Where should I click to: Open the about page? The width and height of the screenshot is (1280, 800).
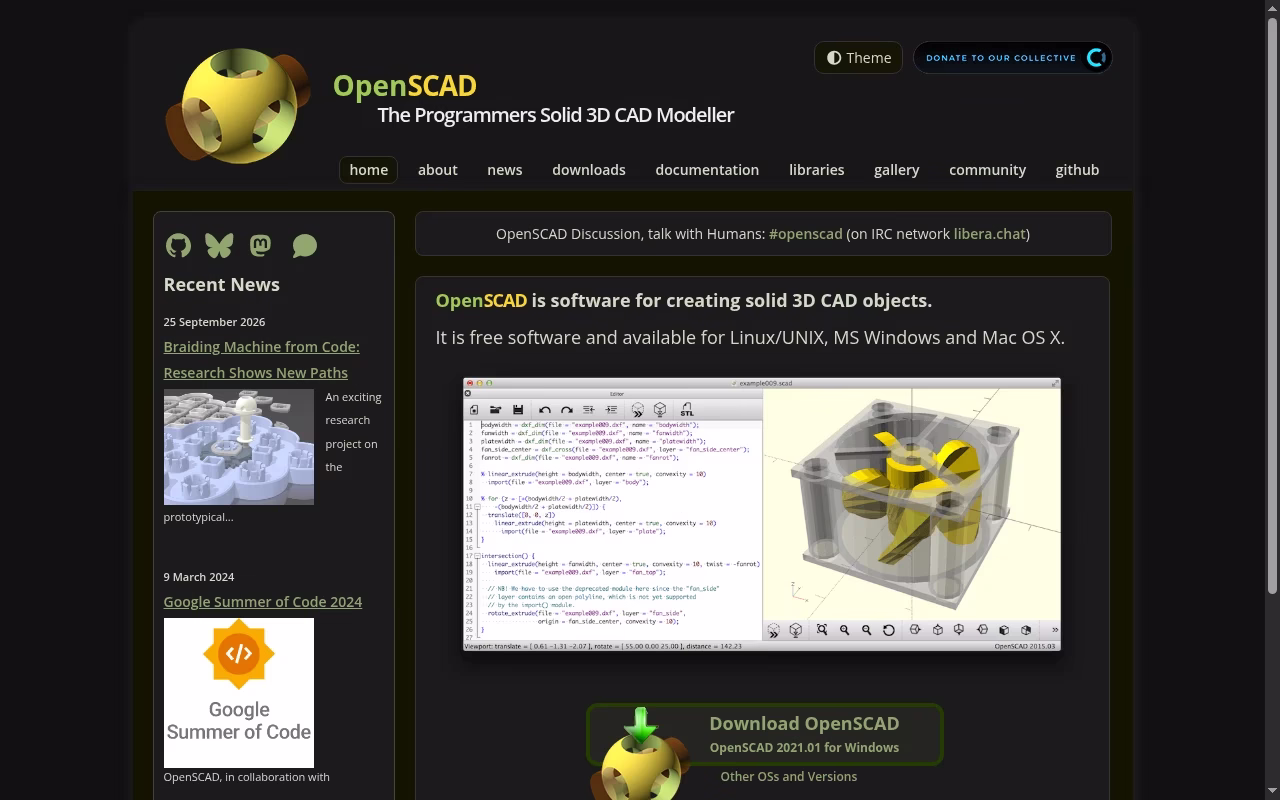438,170
